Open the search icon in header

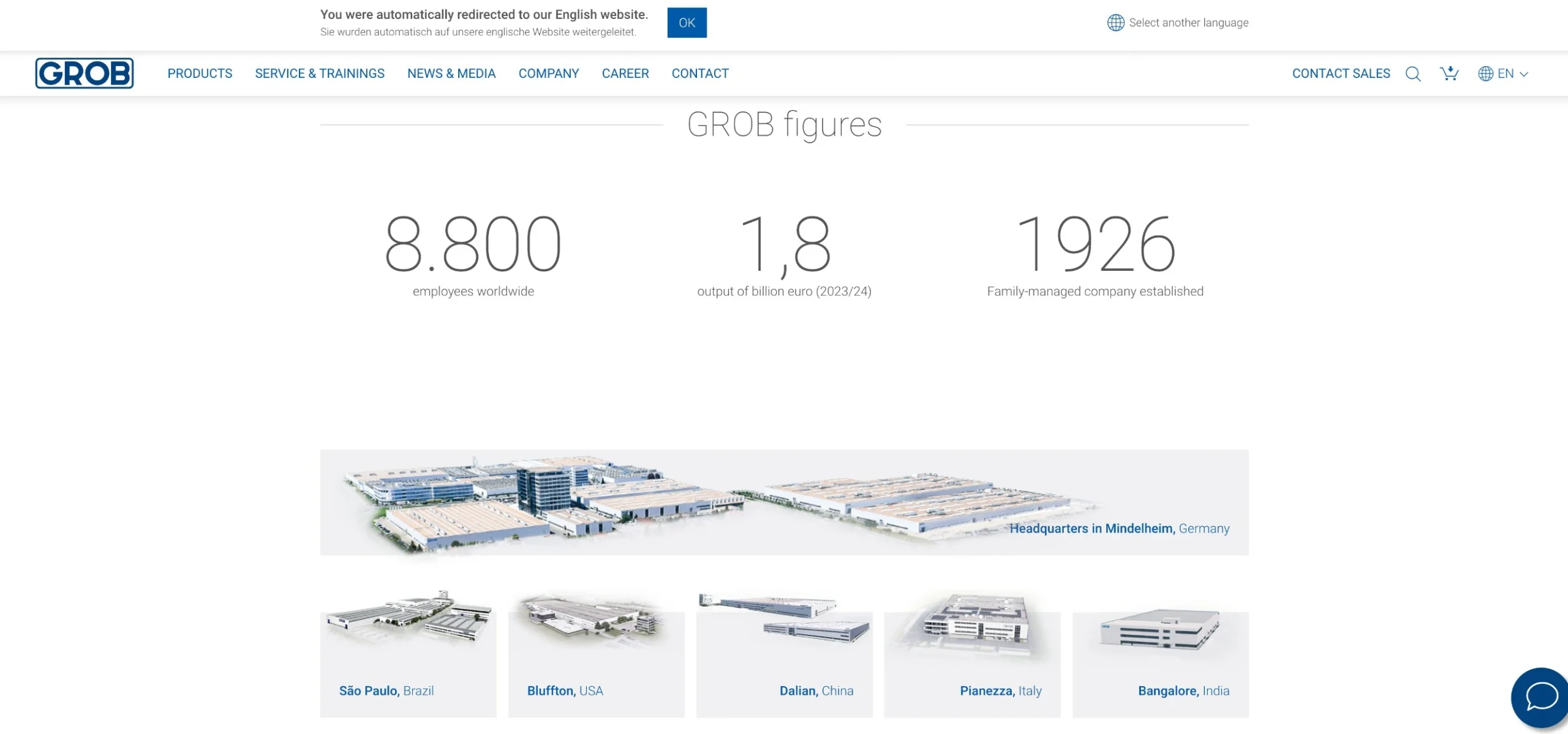coord(1412,74)
